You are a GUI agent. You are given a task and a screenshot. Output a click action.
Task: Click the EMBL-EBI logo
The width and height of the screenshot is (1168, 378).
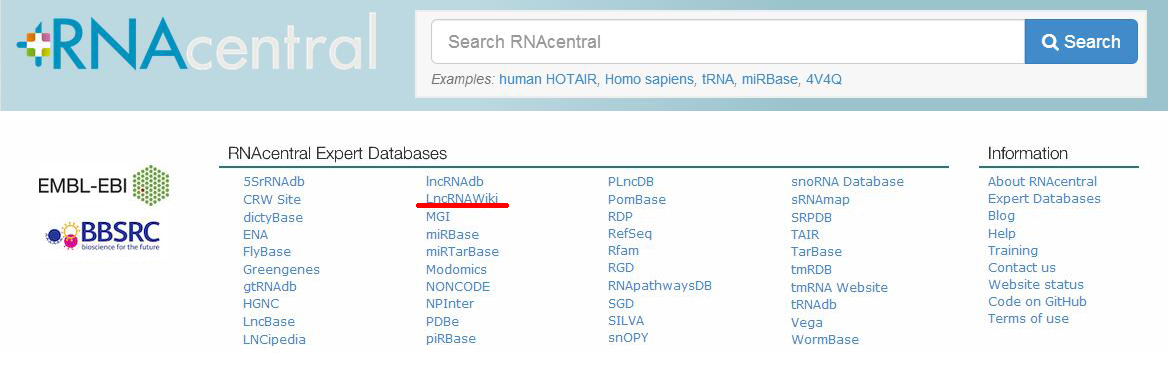[104, 186]
